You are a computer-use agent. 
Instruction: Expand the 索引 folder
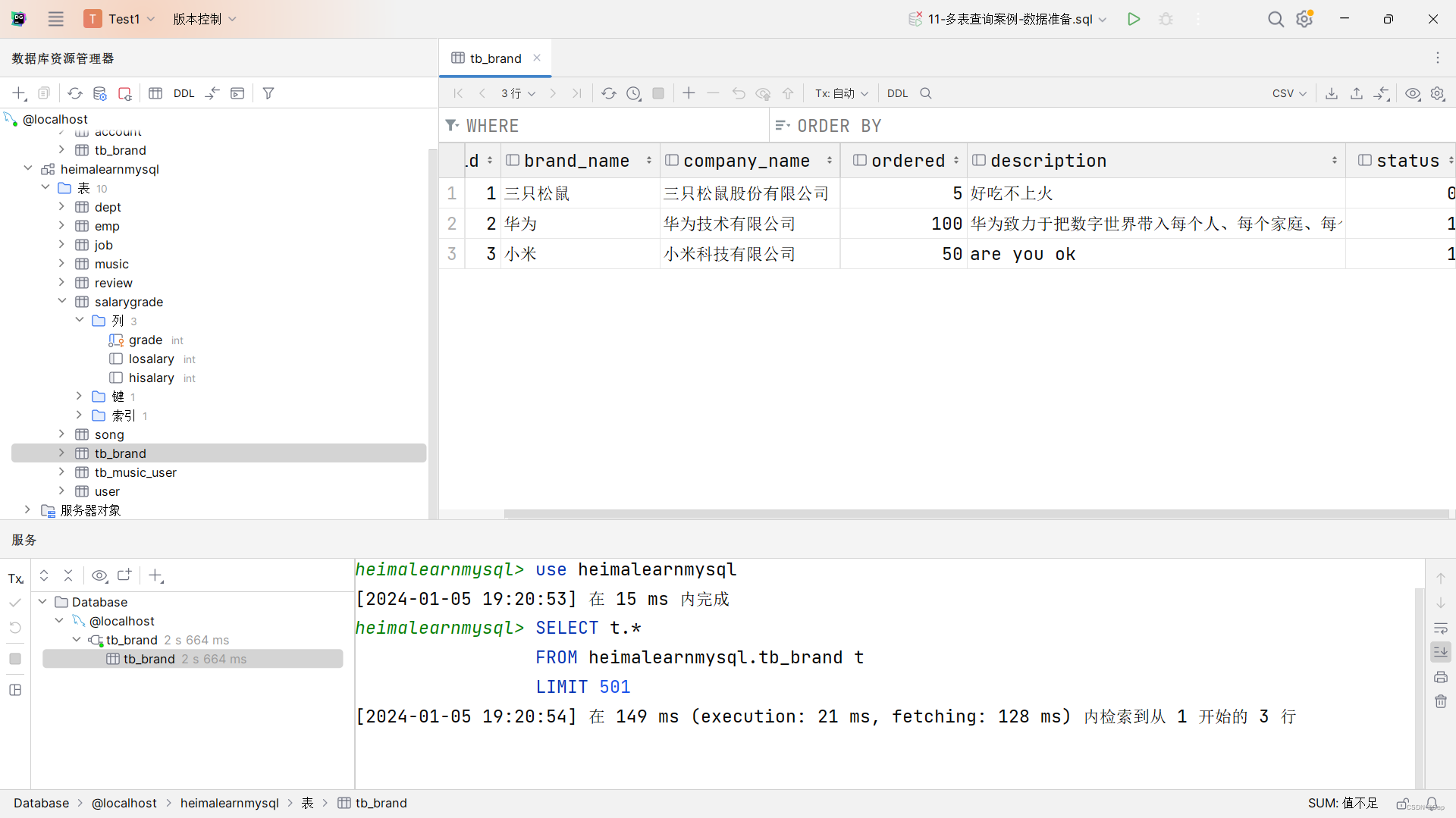[79, 415]
